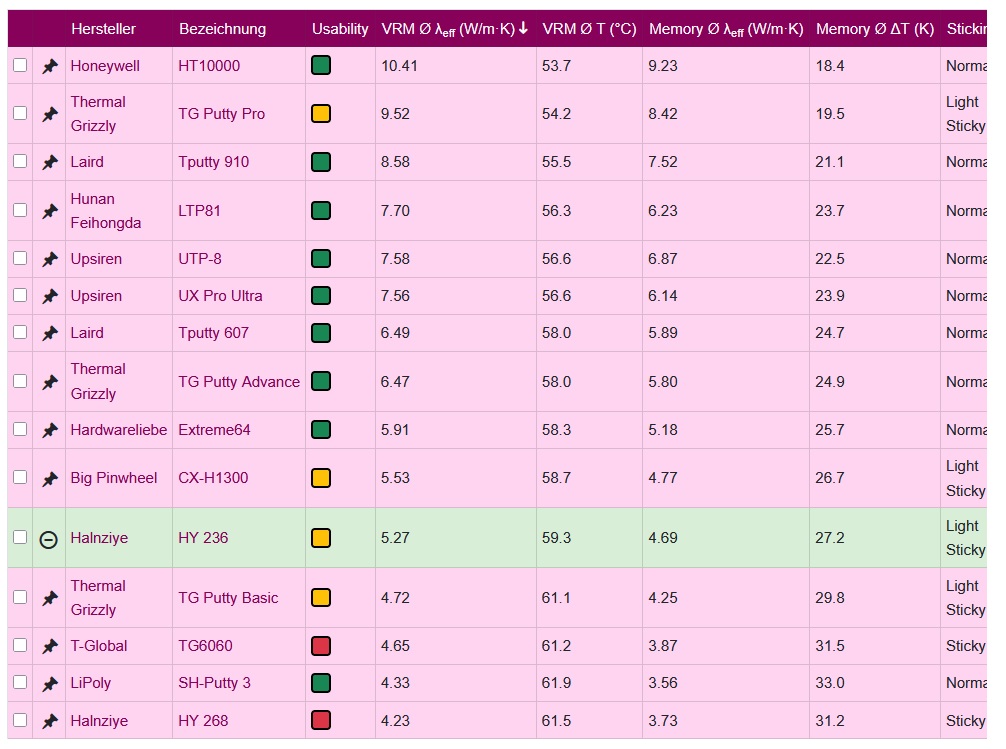Image resolution: width=1006 pixels, height=749 pixels.
Task: Tick checkbox for Halnziye HY 236
Action: [x=20, y=537]
